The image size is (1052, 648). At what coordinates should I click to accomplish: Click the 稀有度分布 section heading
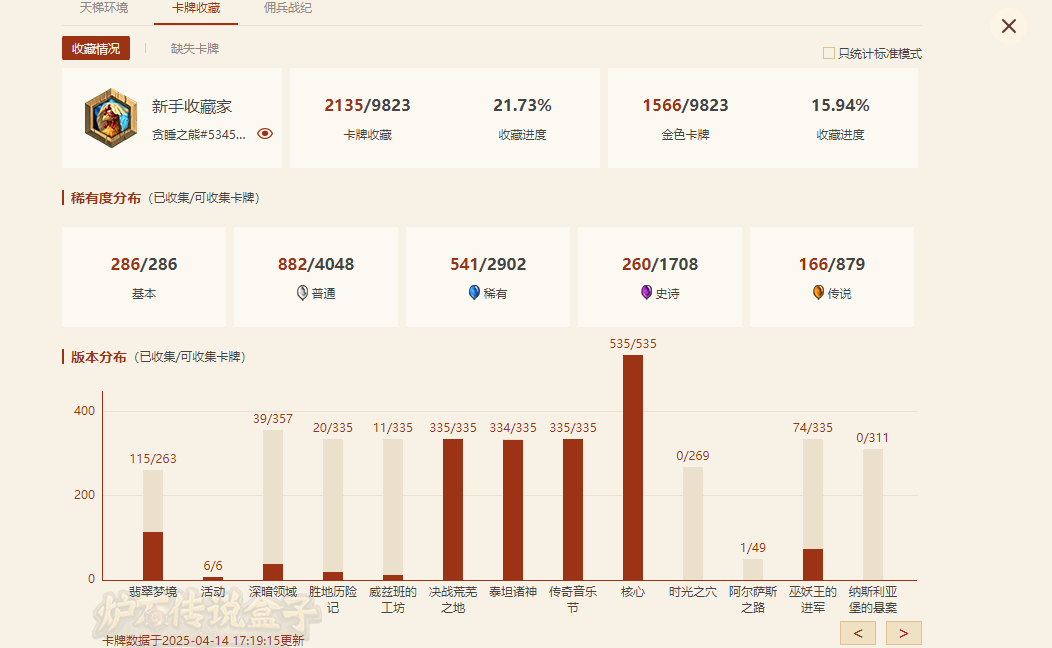[x=105, y=198]
